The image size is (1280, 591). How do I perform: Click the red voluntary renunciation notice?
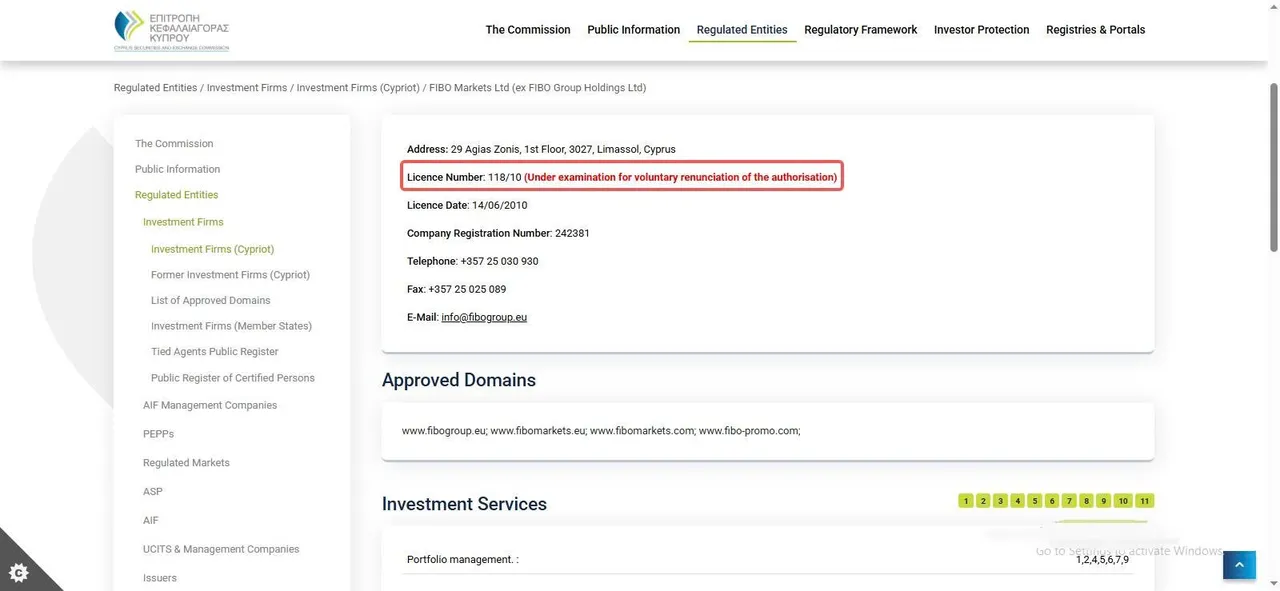[681, 177]
